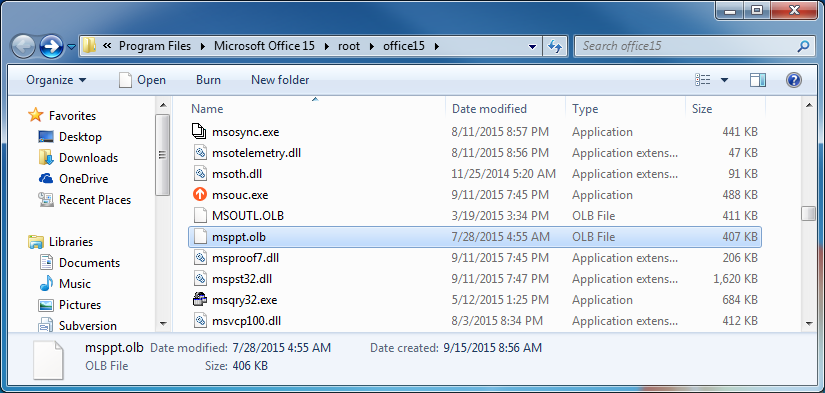Open the Organize dropdown menu
This screenshot has width=825, height=393.
pos(56,80)
